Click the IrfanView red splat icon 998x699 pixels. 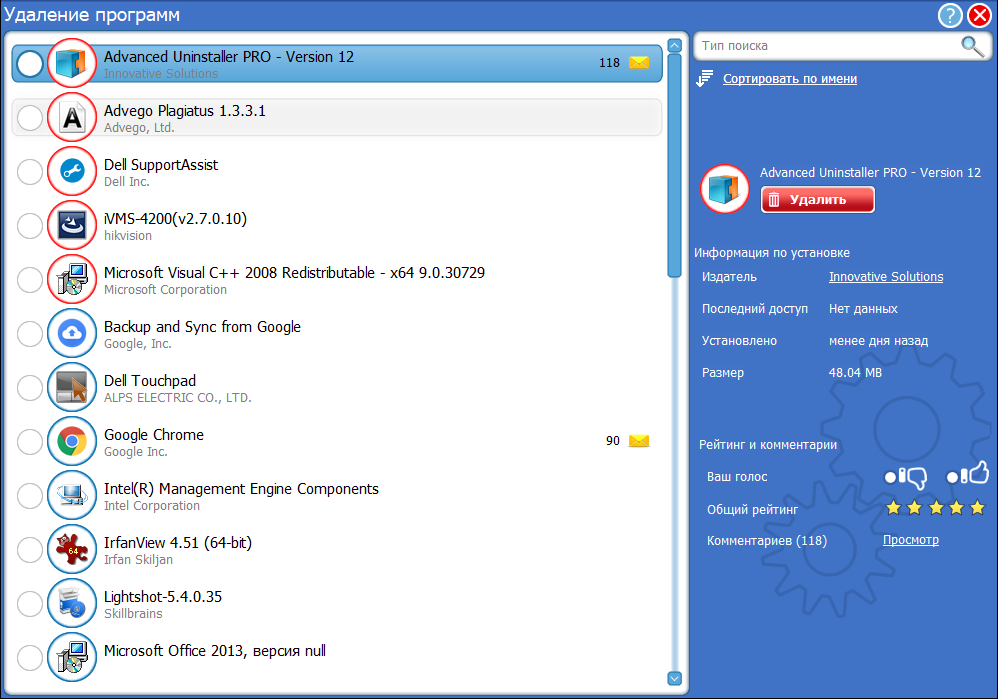click(x=72, y=549)
